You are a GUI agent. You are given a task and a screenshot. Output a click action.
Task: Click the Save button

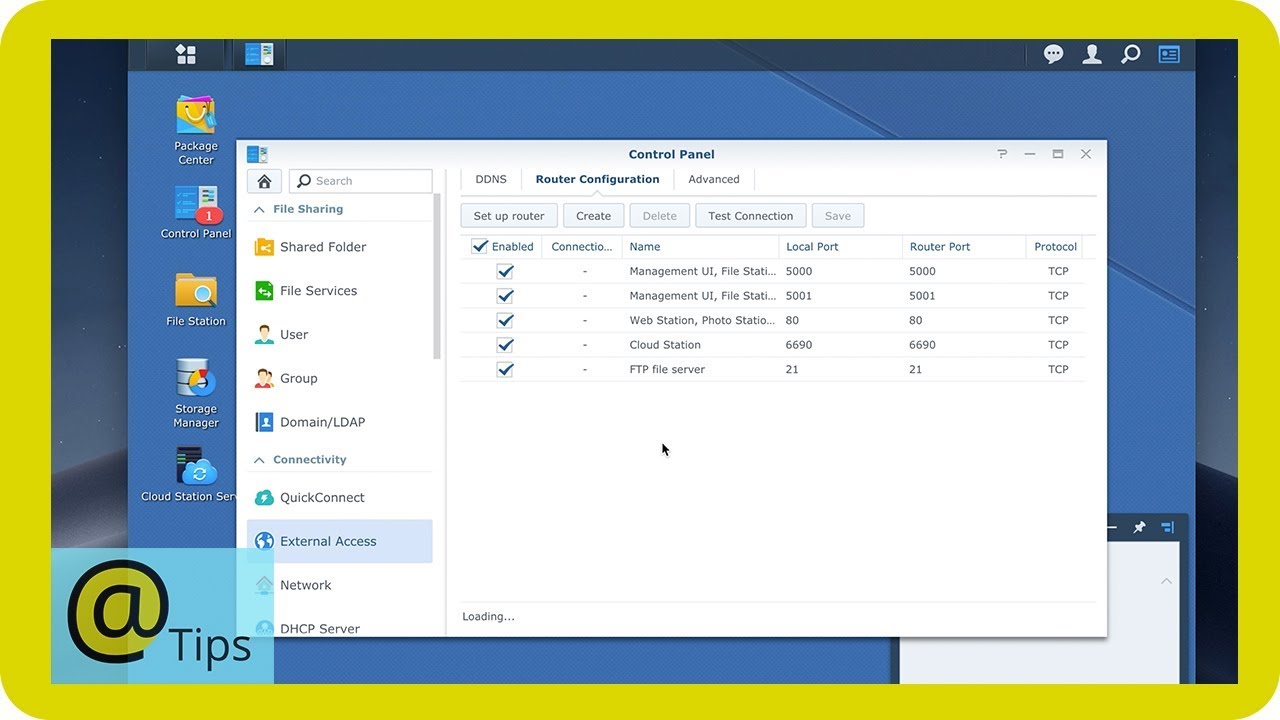click(838, 216)
